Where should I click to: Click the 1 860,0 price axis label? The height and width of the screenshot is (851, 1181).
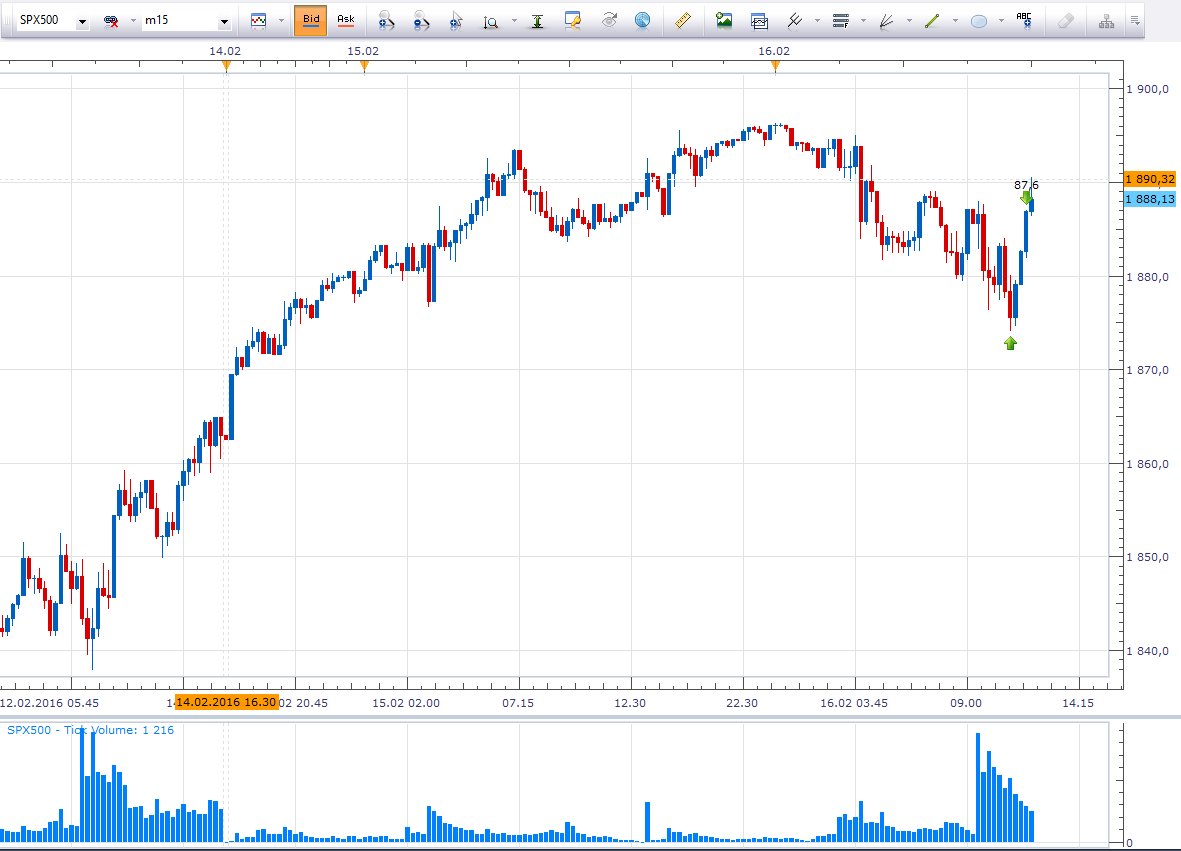(1148, 464)
